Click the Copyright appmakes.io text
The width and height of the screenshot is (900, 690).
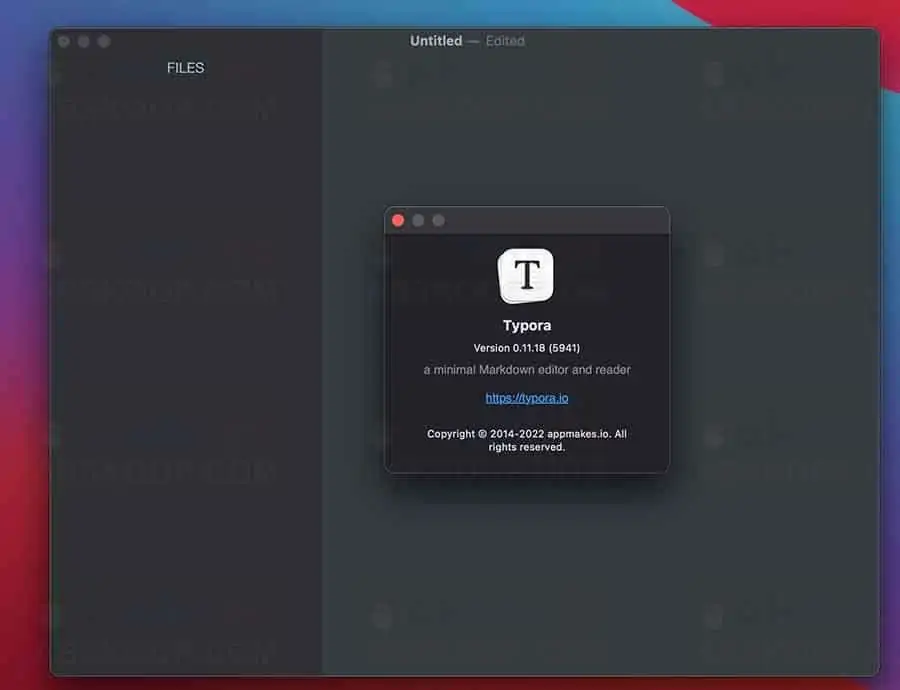point(527,440)
